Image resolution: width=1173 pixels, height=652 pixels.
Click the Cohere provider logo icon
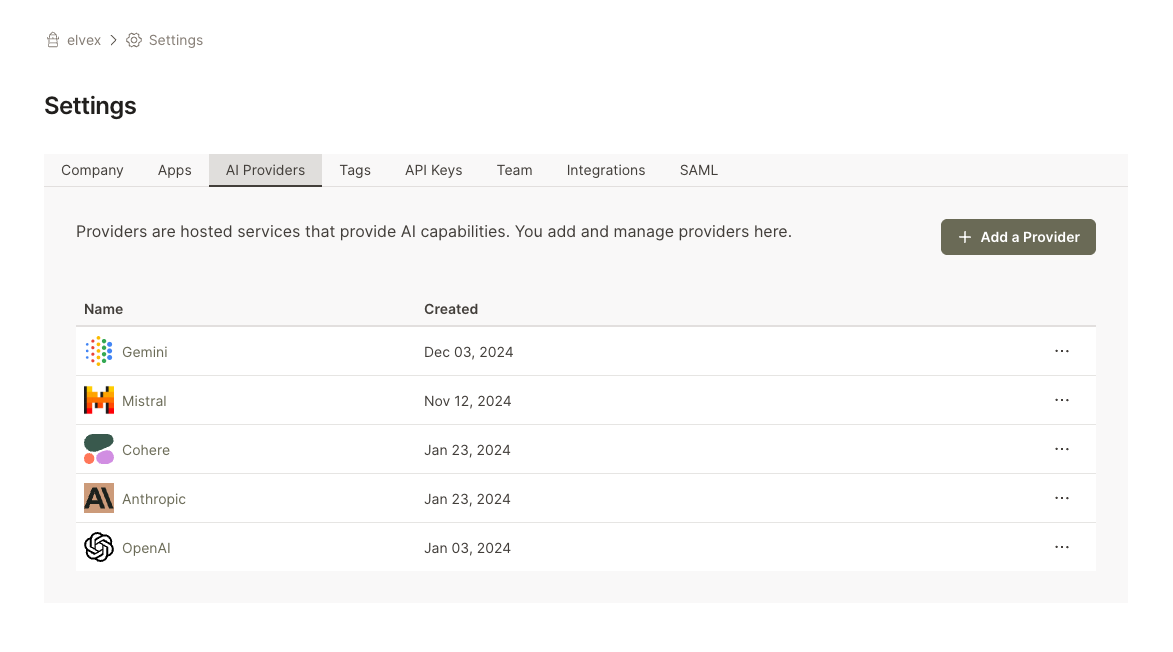click(98, 450)
